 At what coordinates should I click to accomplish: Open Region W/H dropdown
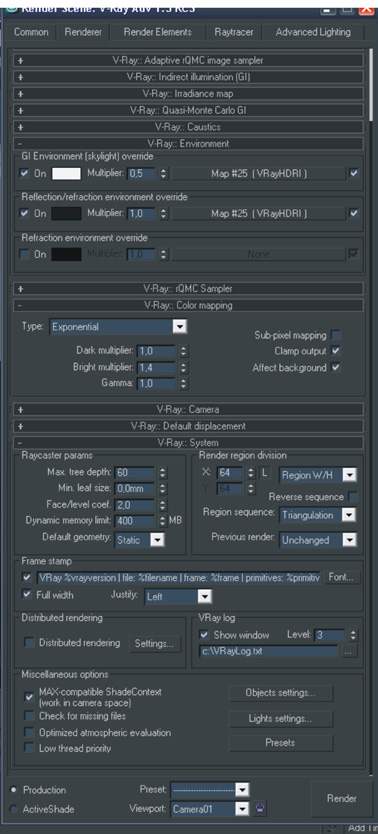(318, 474)
